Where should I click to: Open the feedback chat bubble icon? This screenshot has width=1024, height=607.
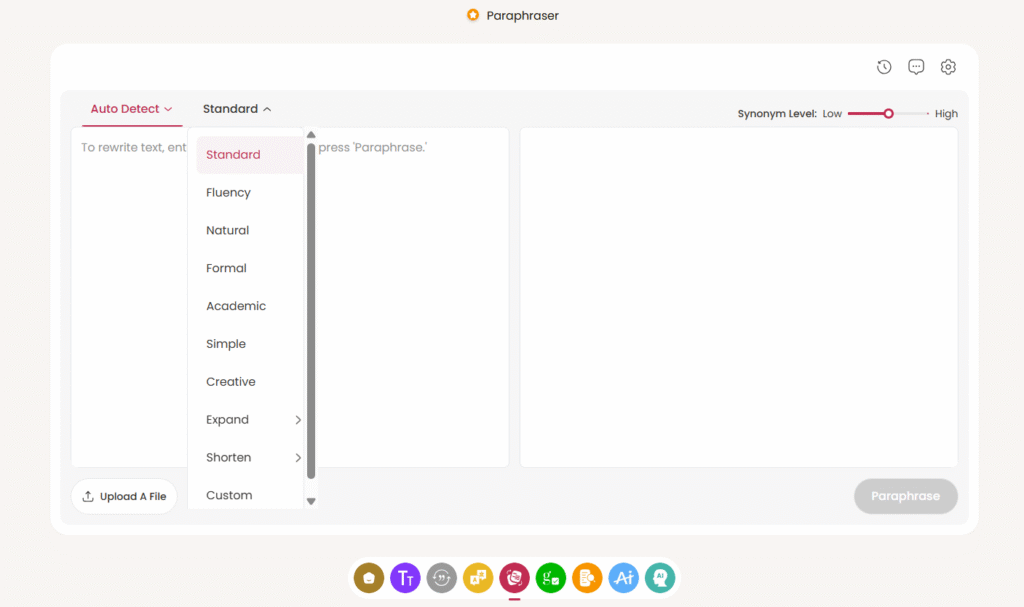click(916, 67)
